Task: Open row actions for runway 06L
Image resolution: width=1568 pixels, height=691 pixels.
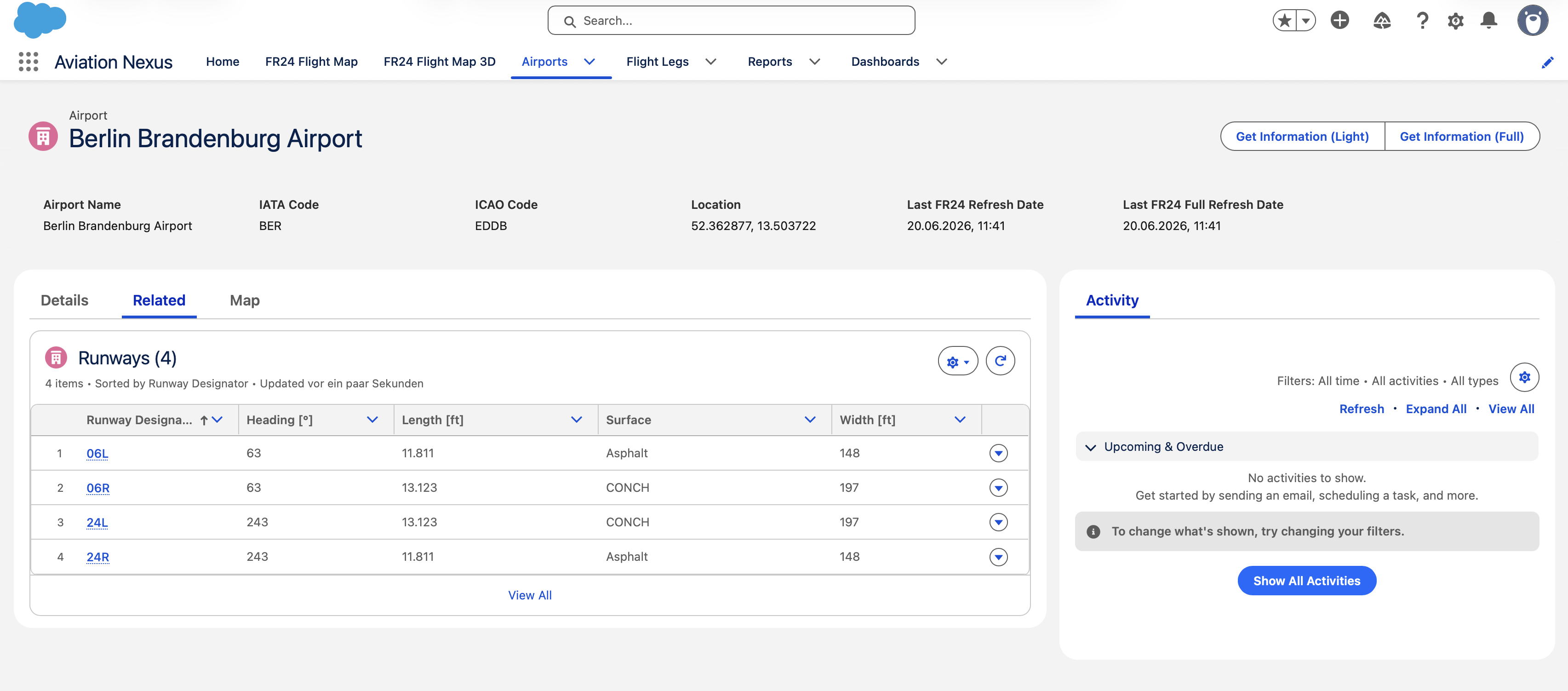Action: 998,453
